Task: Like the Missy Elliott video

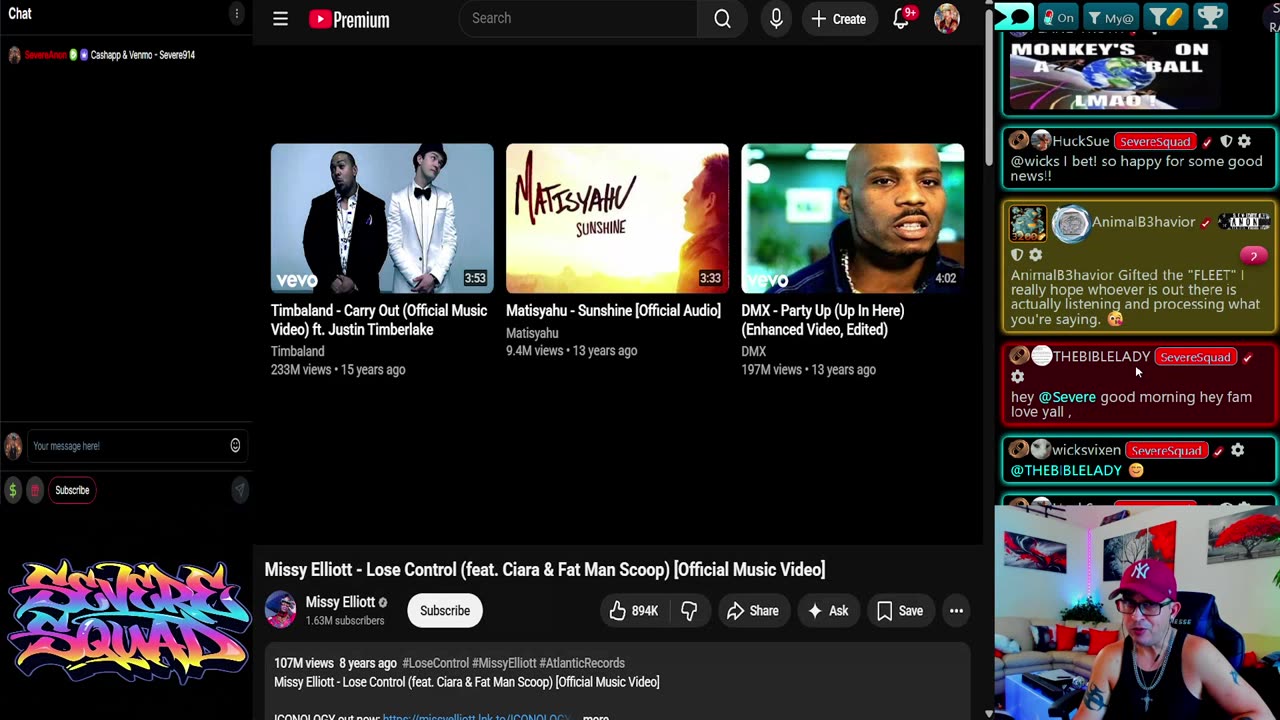Action: pyautogui.click(x=633, y=611)
